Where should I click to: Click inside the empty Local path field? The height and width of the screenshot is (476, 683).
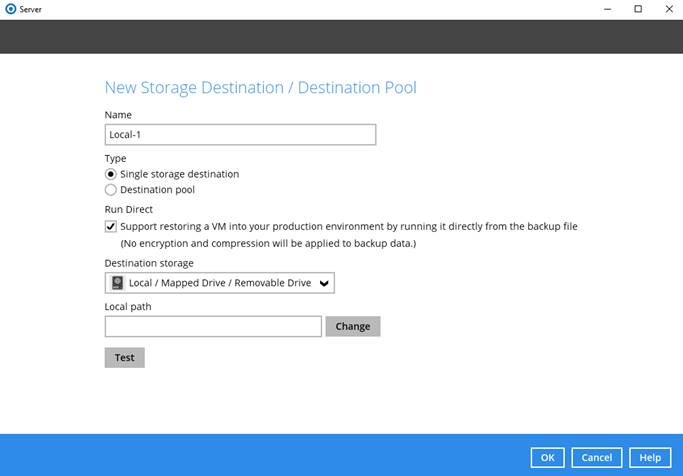tap(213, 326)
